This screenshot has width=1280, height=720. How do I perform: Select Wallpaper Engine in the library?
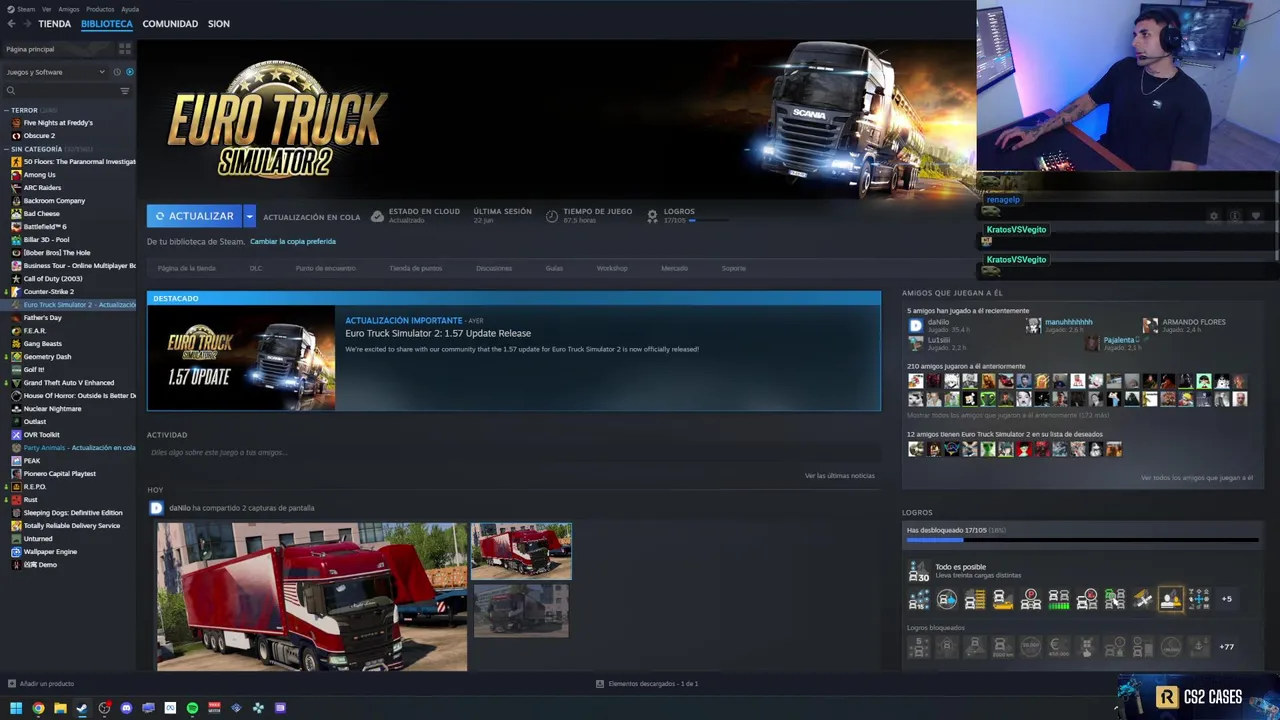[50, 552]
